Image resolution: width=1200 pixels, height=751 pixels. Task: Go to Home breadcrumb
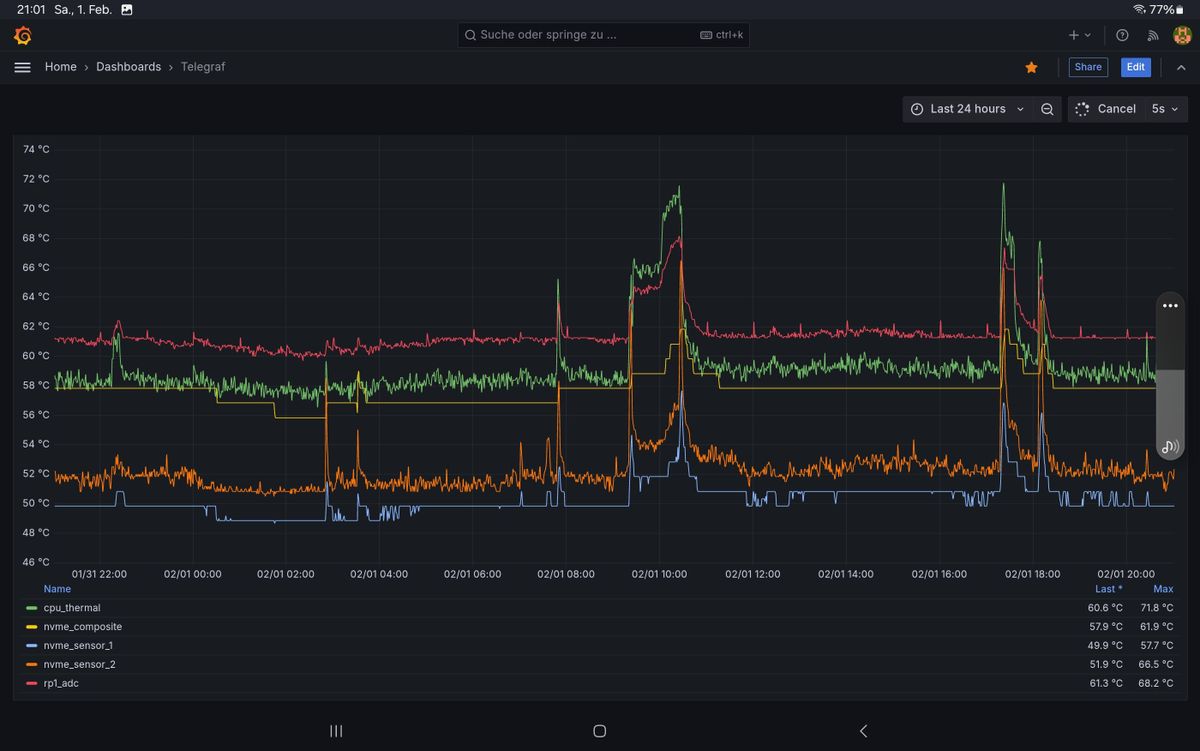[x=60, y=67]
